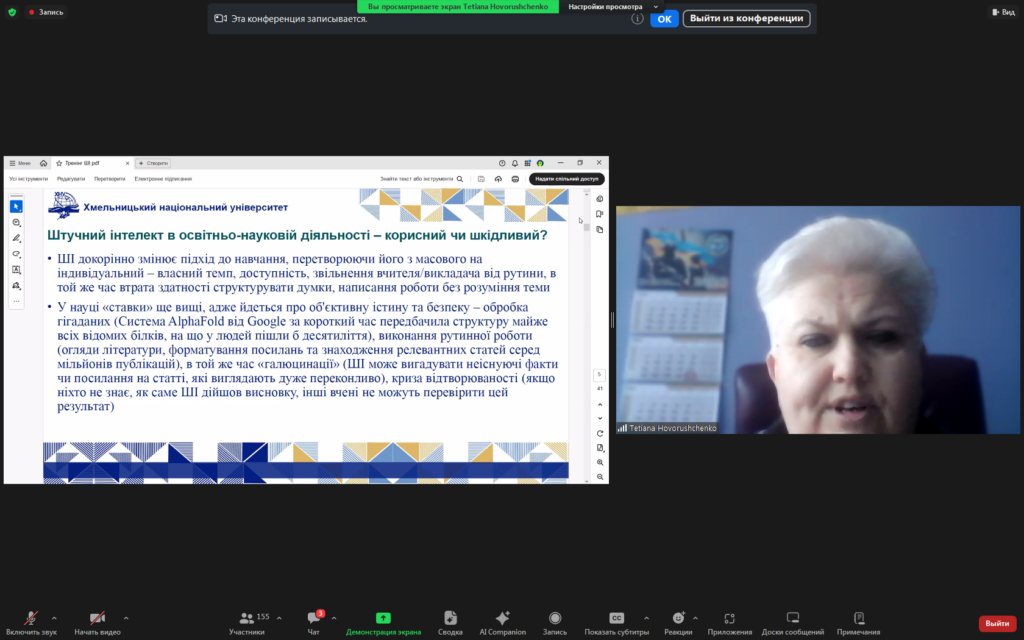Open Доски сообщений whiteboards
The image size is (1024, 640).
(x=792, y=620)
